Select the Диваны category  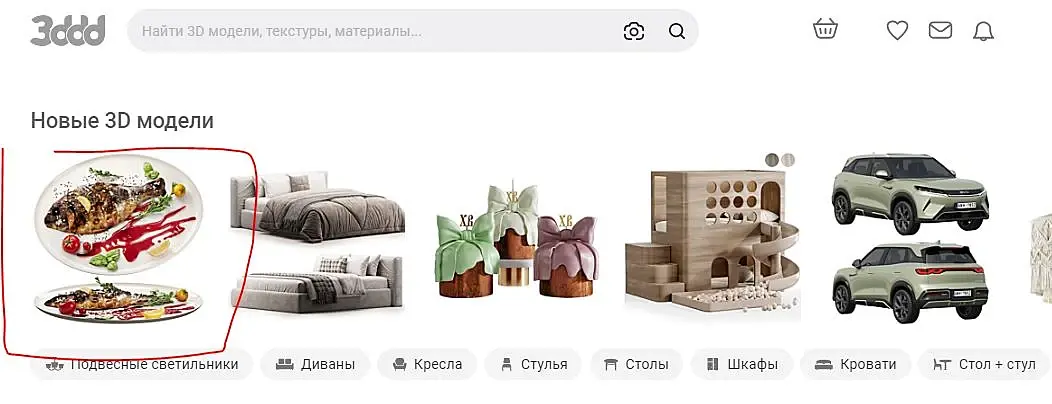(315, 364)
